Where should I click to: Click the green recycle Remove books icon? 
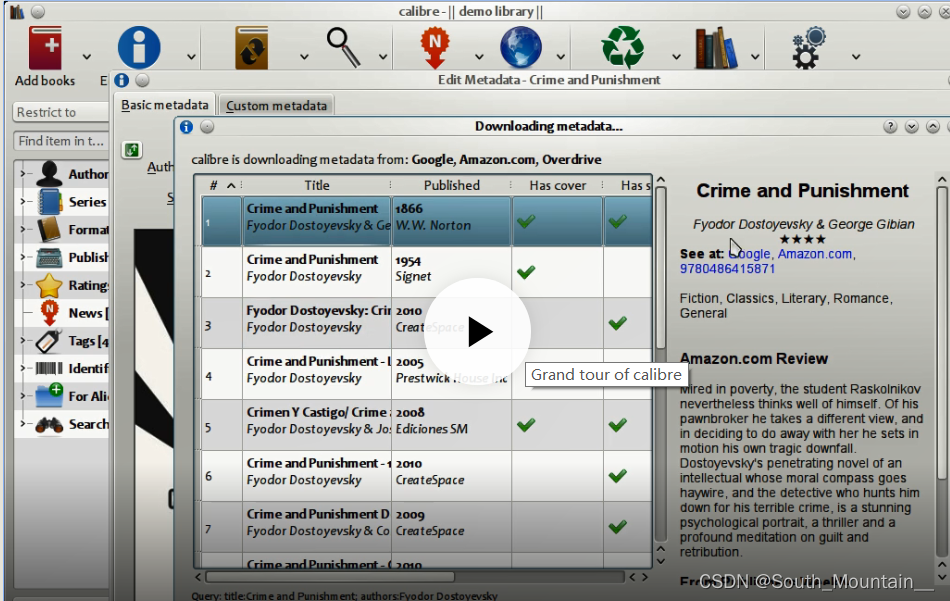[x=622, y=47]
